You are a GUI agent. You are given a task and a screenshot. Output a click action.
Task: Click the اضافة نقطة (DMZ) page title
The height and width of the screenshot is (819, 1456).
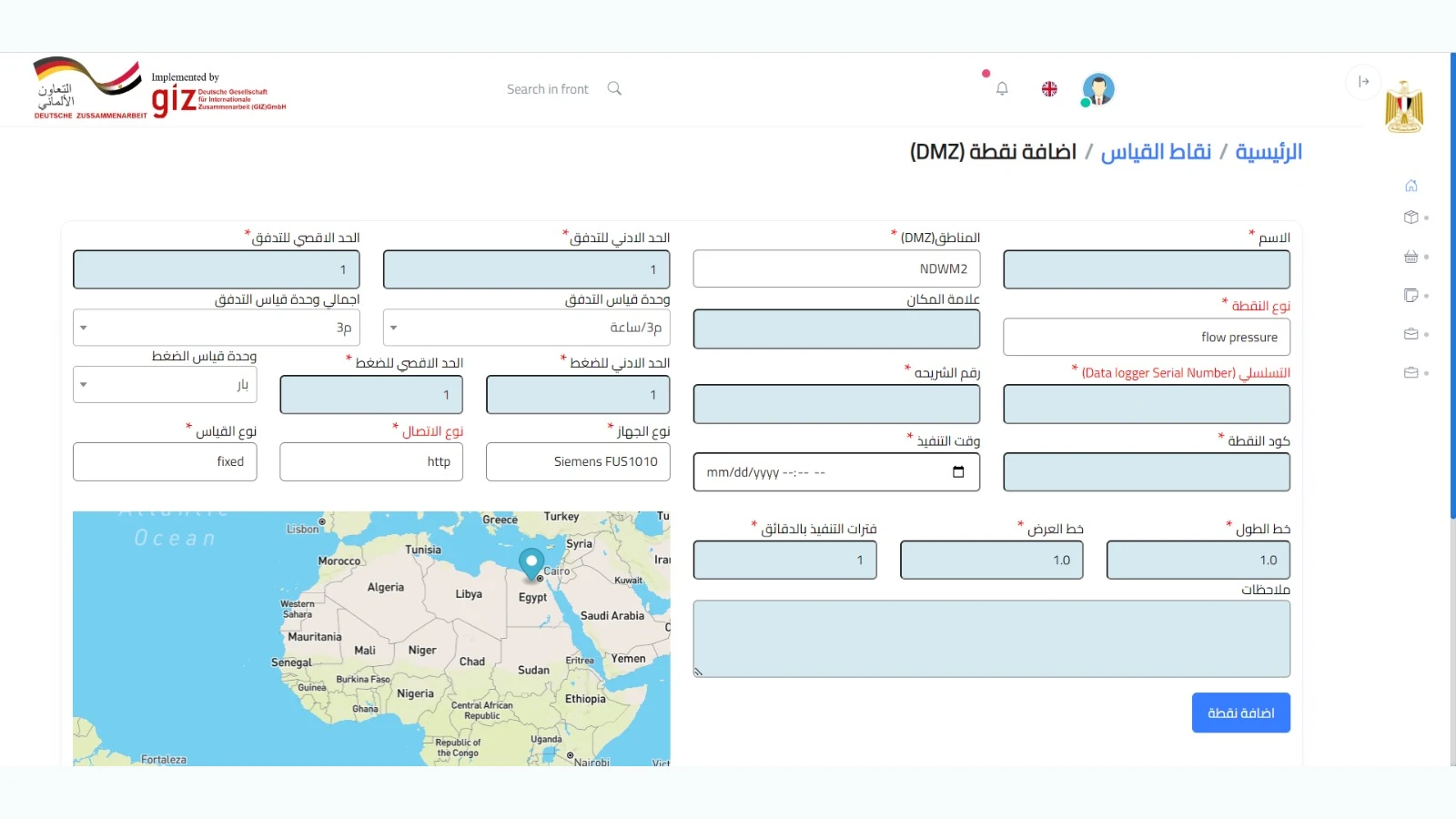[x=993, y=152]
